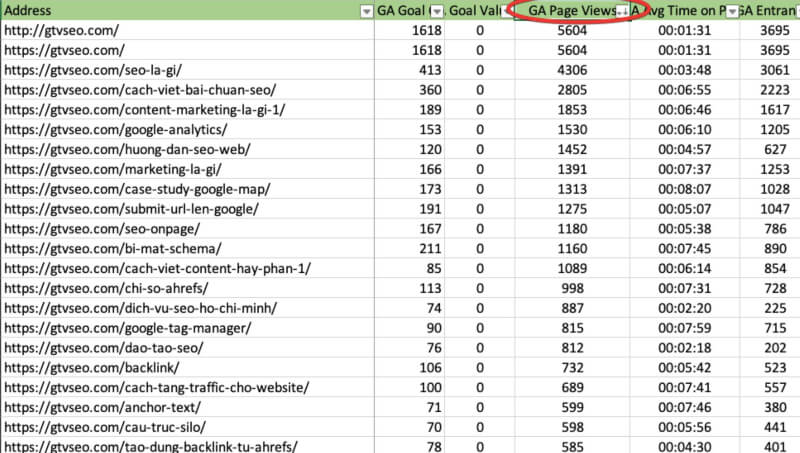
Task: Select the entrances value 3061
Action: pyautogui.click(x=770, y=70)
